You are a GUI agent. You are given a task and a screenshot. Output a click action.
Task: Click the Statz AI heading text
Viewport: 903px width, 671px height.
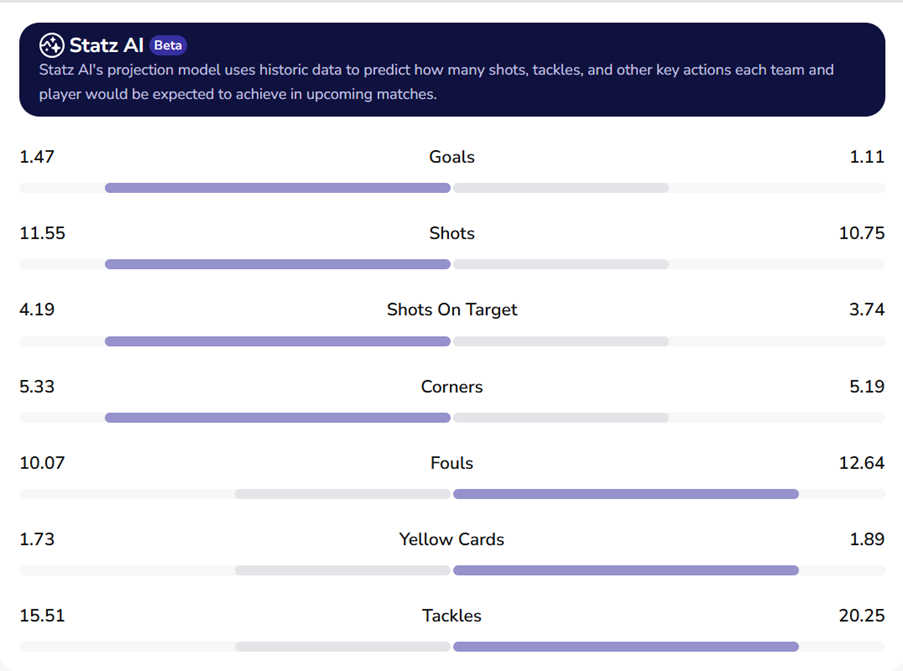(107, 45)
